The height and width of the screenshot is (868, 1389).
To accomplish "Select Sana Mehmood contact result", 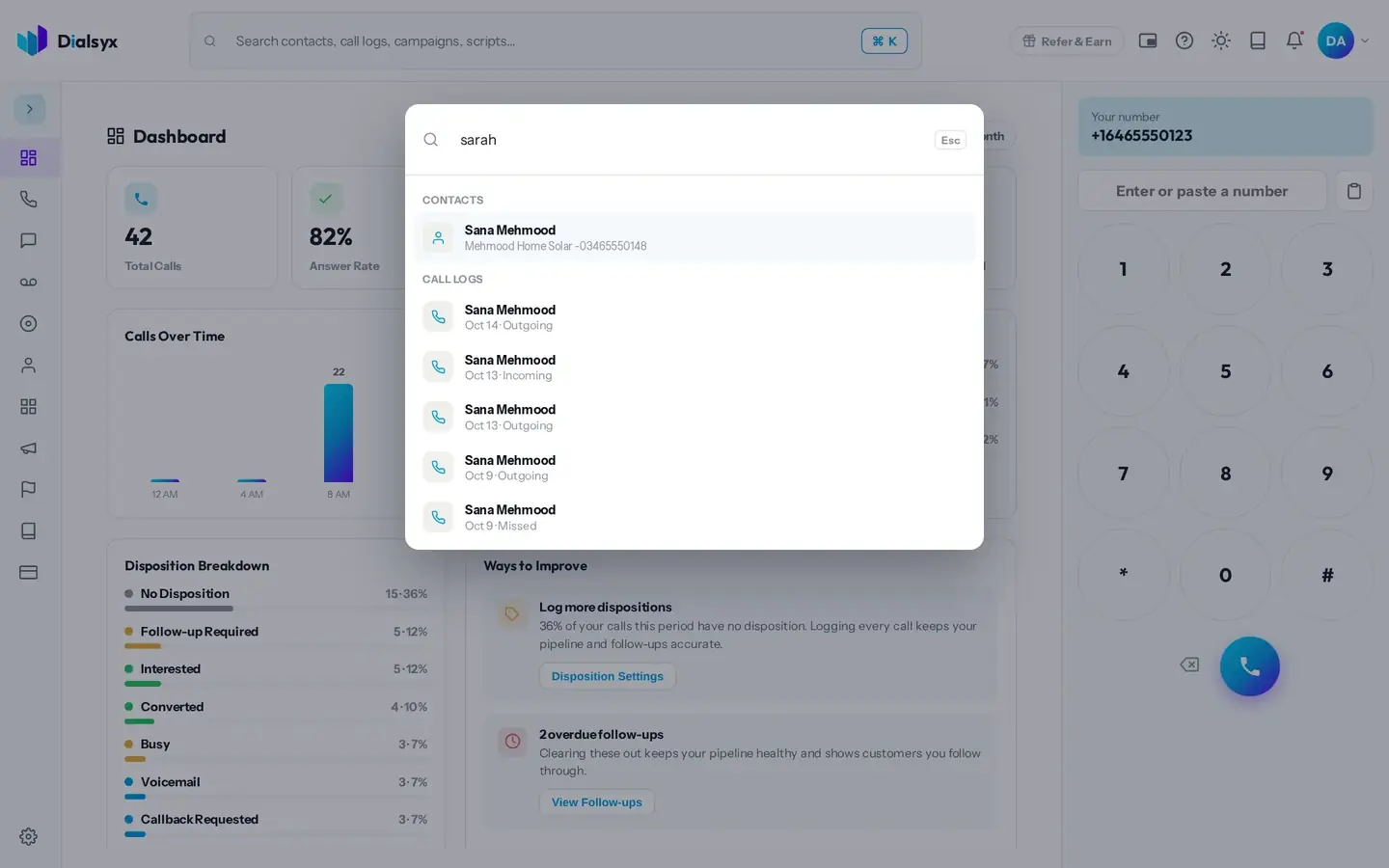I will (x=694, y=237).
